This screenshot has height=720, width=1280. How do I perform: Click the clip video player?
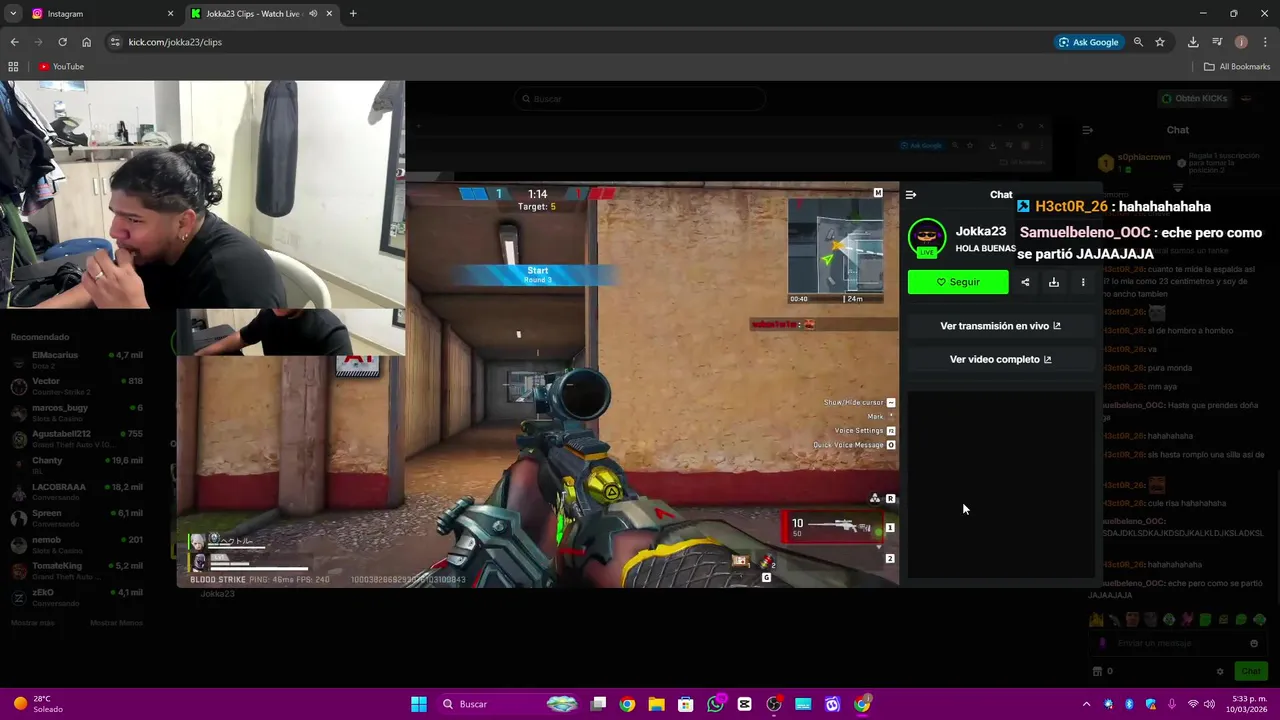(x=538, y=384)
